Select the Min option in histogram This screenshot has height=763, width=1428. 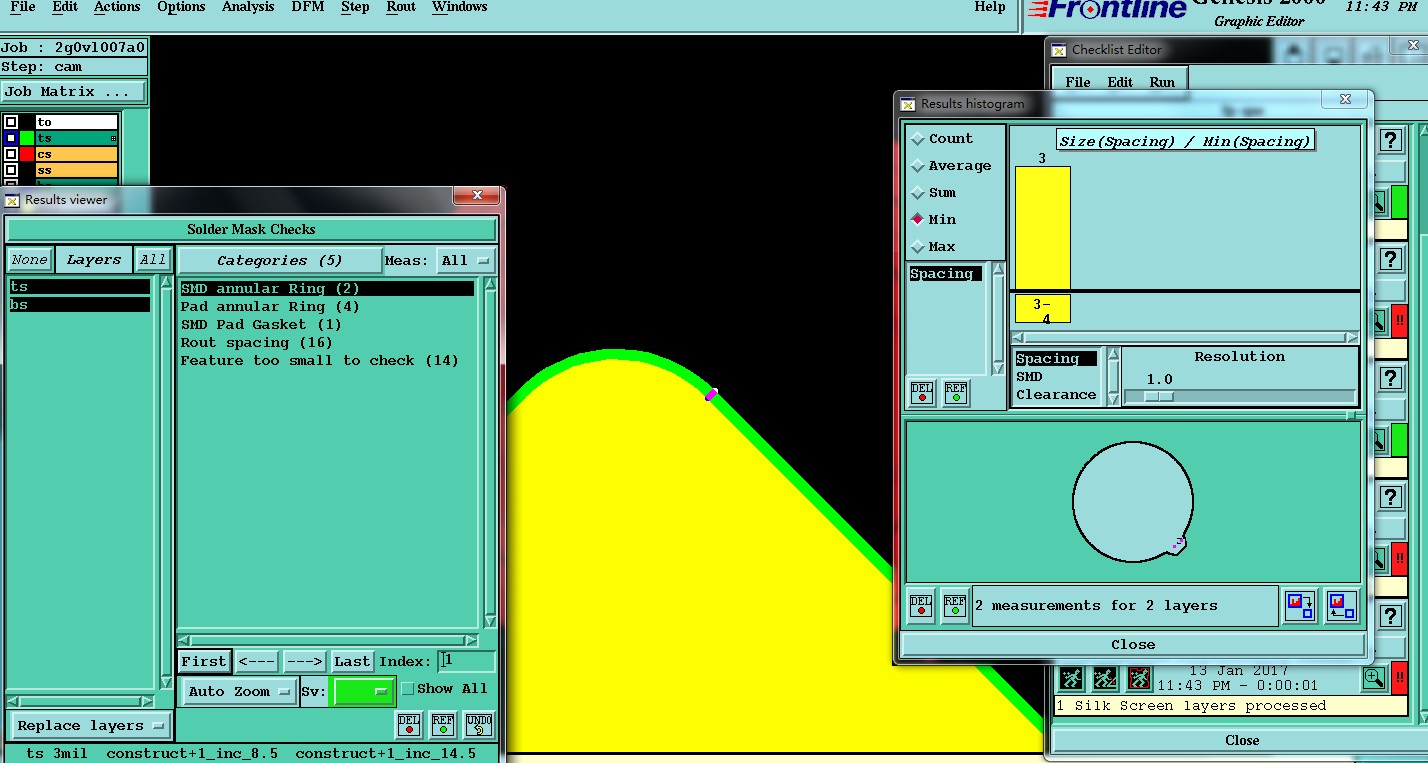pos(933,220)
